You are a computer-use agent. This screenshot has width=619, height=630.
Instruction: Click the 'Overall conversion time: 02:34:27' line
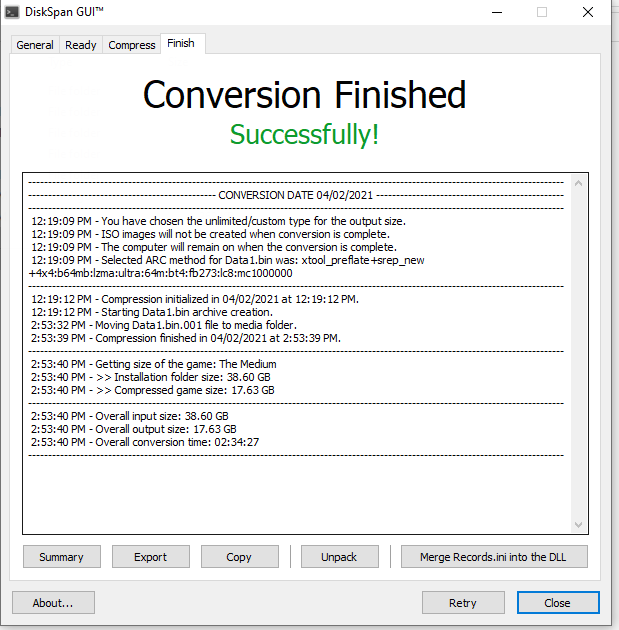tap(145, 442)
